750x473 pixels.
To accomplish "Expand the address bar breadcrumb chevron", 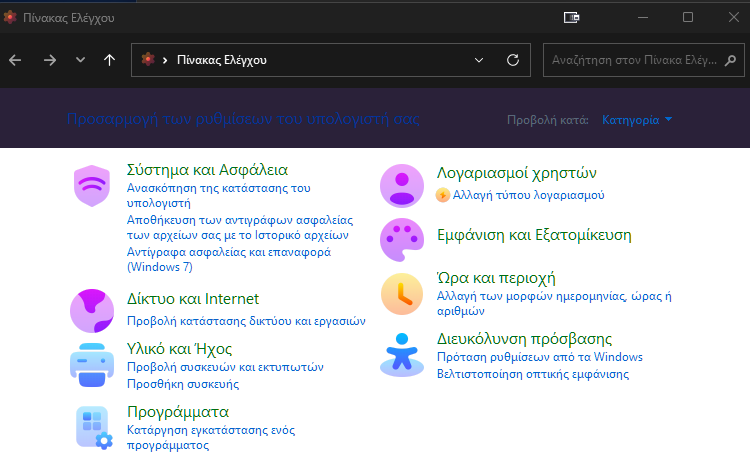I will tap(165, 60).
